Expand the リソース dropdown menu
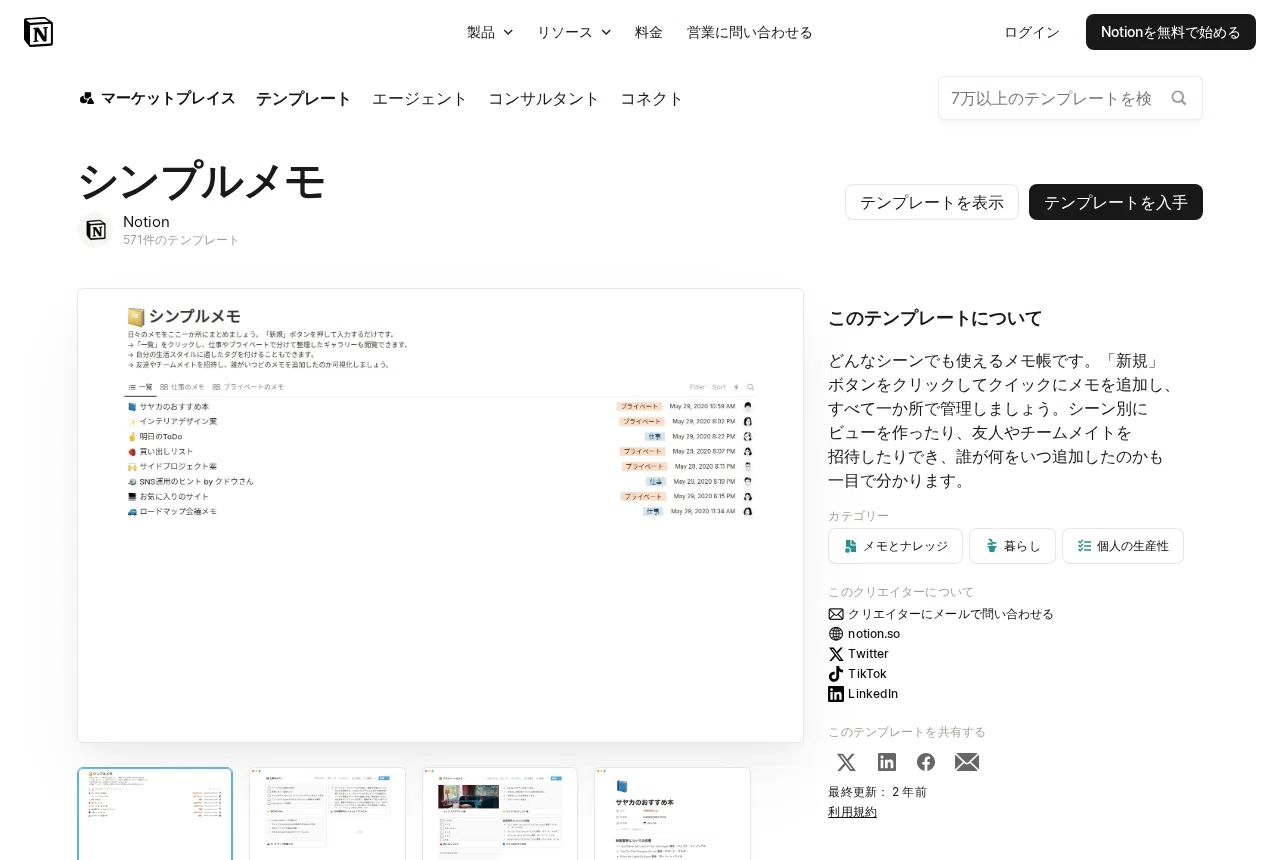The image size is (1280, 860). 574,32
